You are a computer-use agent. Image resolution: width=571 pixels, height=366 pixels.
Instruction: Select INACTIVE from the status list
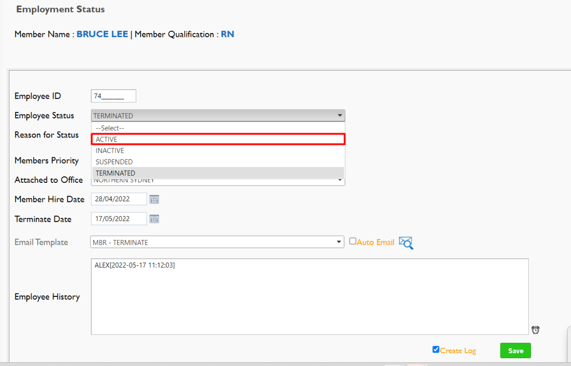pyautogui.click(x=218, y=150)
